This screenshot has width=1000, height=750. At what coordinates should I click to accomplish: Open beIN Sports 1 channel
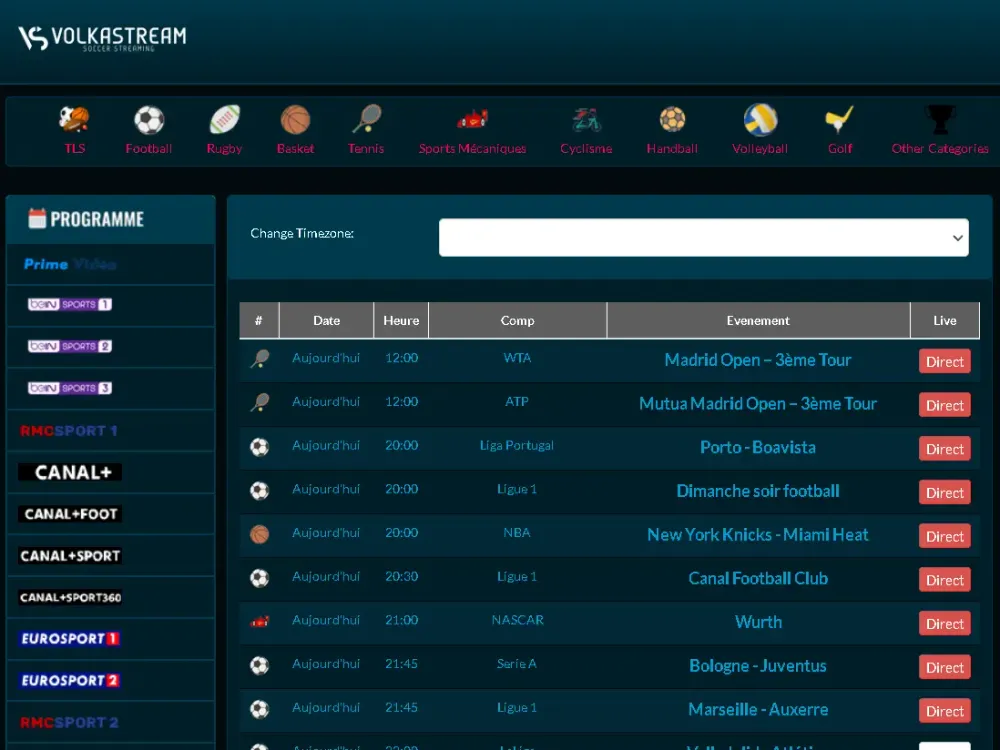(x=70, y=304)
